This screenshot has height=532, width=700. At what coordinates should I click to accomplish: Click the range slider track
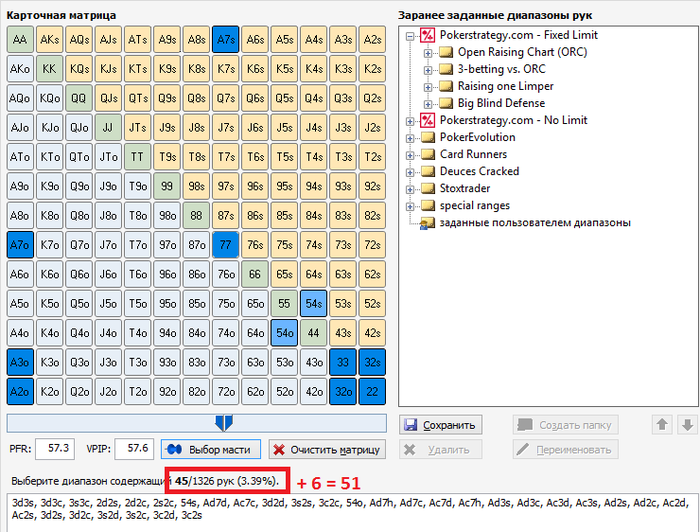coord(196,423)
